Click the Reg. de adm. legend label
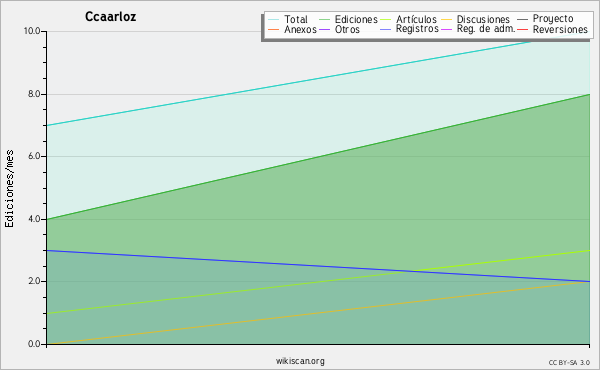 486,29
